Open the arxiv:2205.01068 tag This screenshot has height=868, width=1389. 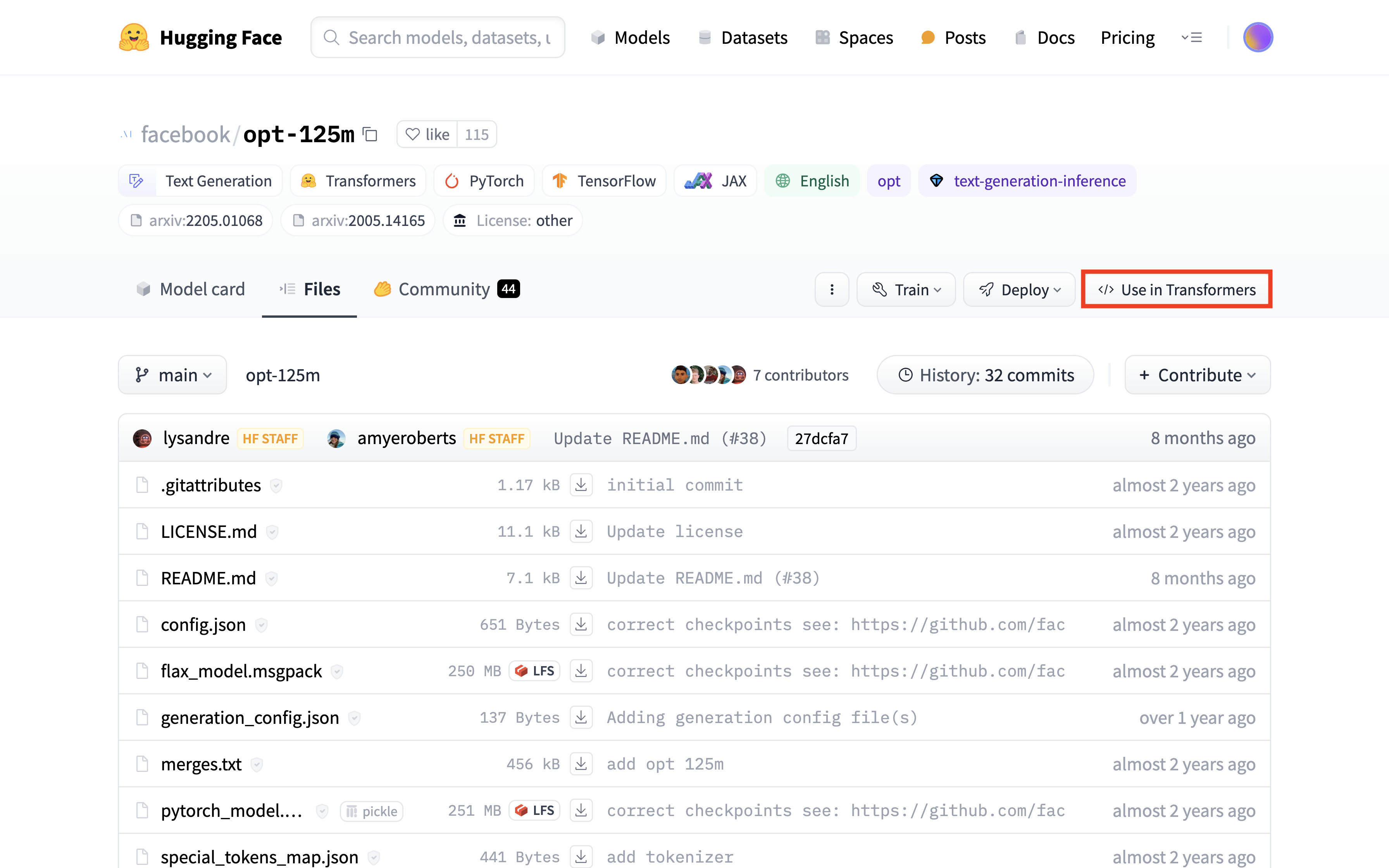click(196, 220)
